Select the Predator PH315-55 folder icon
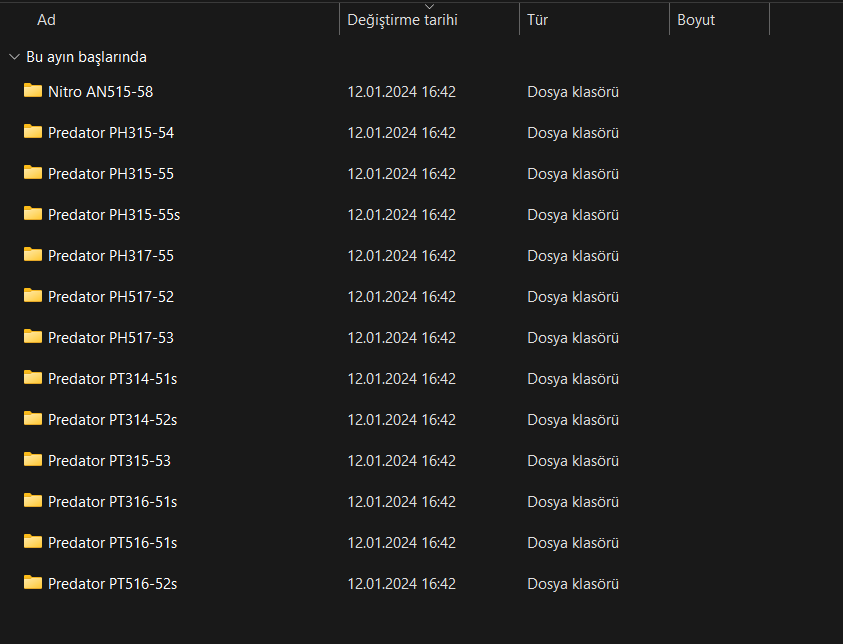The width and height of the screenshot is (843, 644). (33, 172)
